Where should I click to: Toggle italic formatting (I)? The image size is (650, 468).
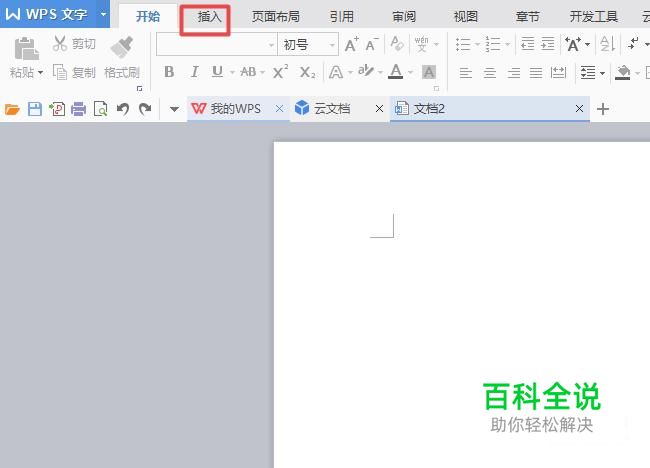coord(194,72)
